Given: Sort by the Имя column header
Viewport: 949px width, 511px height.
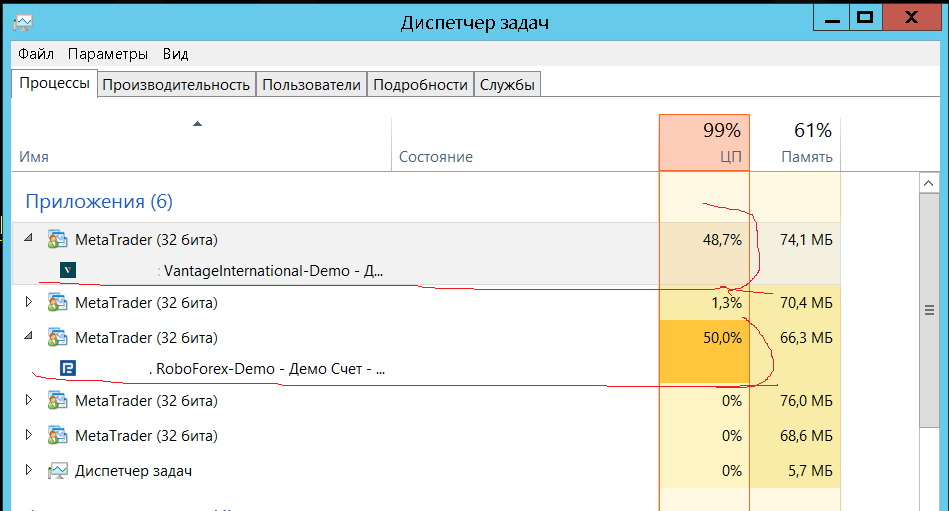Looking at the screenshot, I should tap(202, 143).
